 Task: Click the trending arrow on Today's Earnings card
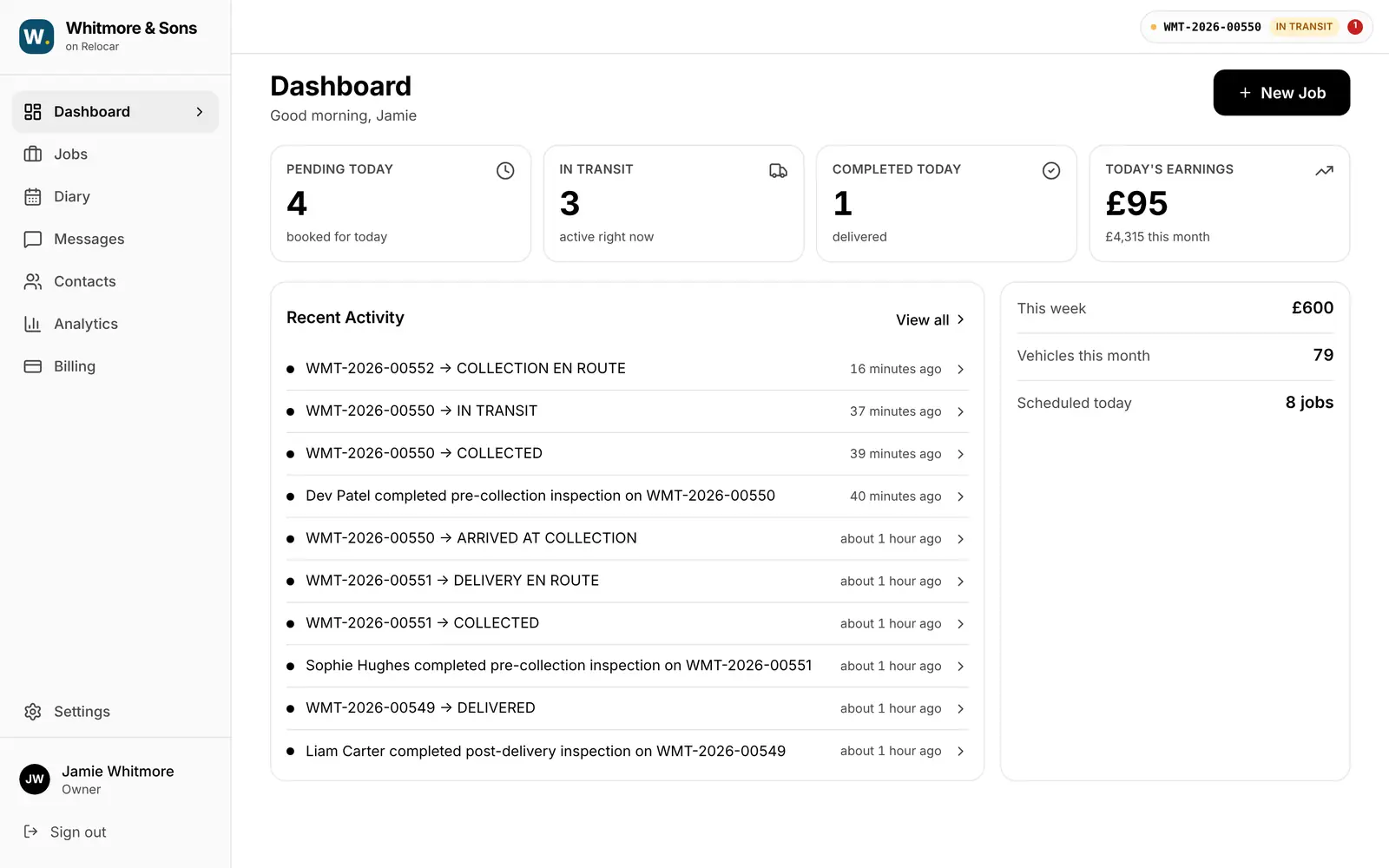pyautogui.click(x=1324, y=171)
